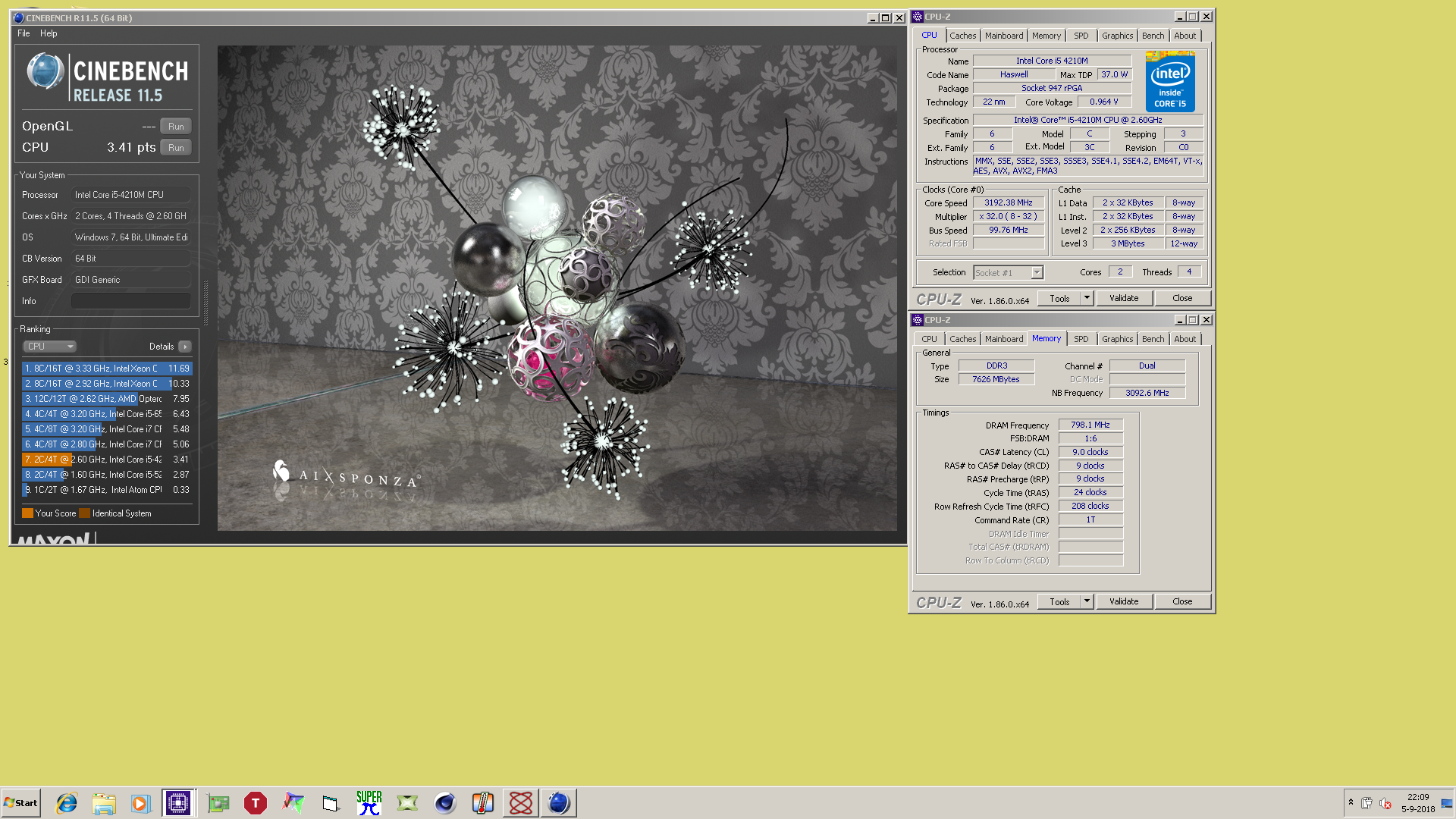The height and width of the screenshot is (819, 1456).
Task: Open the File menu in Cinebench
Action: click(x=24, y=33)
